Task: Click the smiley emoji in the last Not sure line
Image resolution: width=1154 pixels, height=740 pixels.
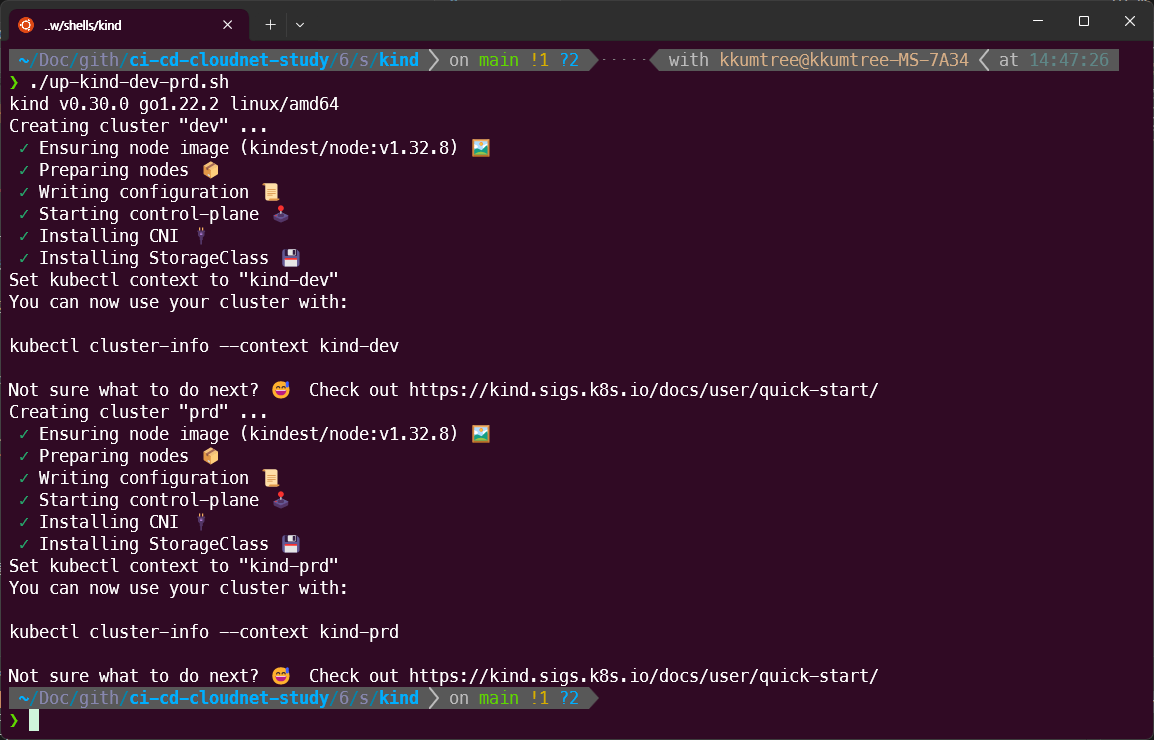Action: 280,676
